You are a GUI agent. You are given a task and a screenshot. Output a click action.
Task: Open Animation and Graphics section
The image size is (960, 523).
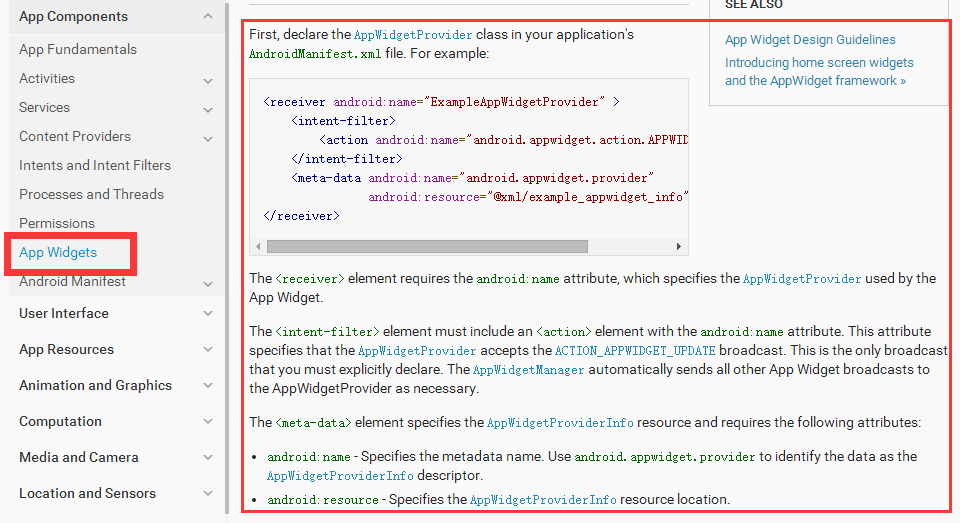(96, 385)
